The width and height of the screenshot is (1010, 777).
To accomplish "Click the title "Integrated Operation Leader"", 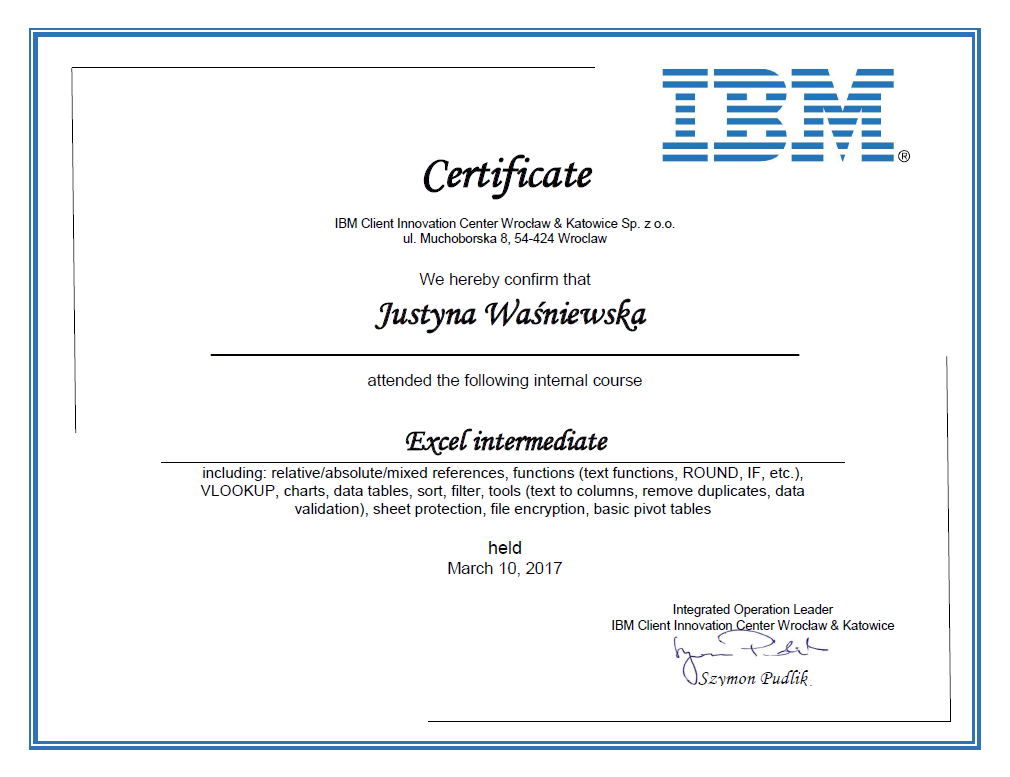I will point(752,609).
